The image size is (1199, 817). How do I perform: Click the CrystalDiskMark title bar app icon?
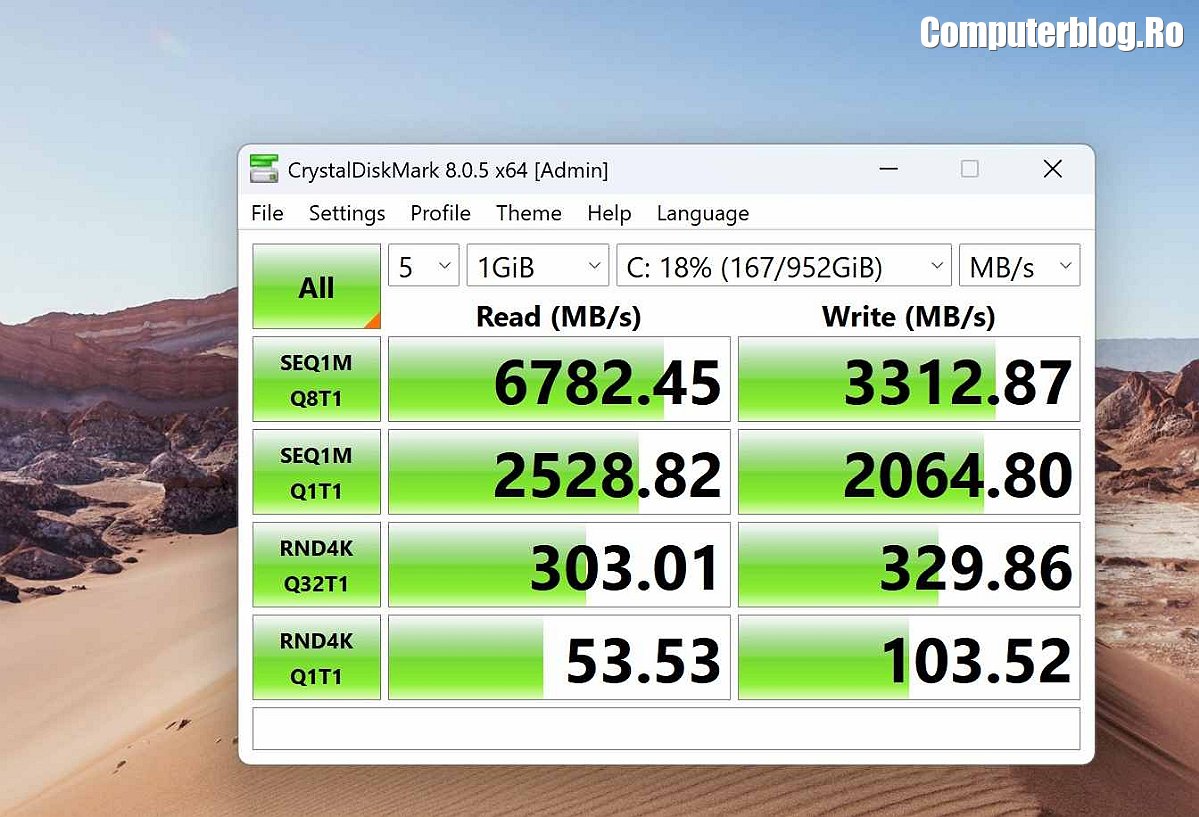point(264,169)
